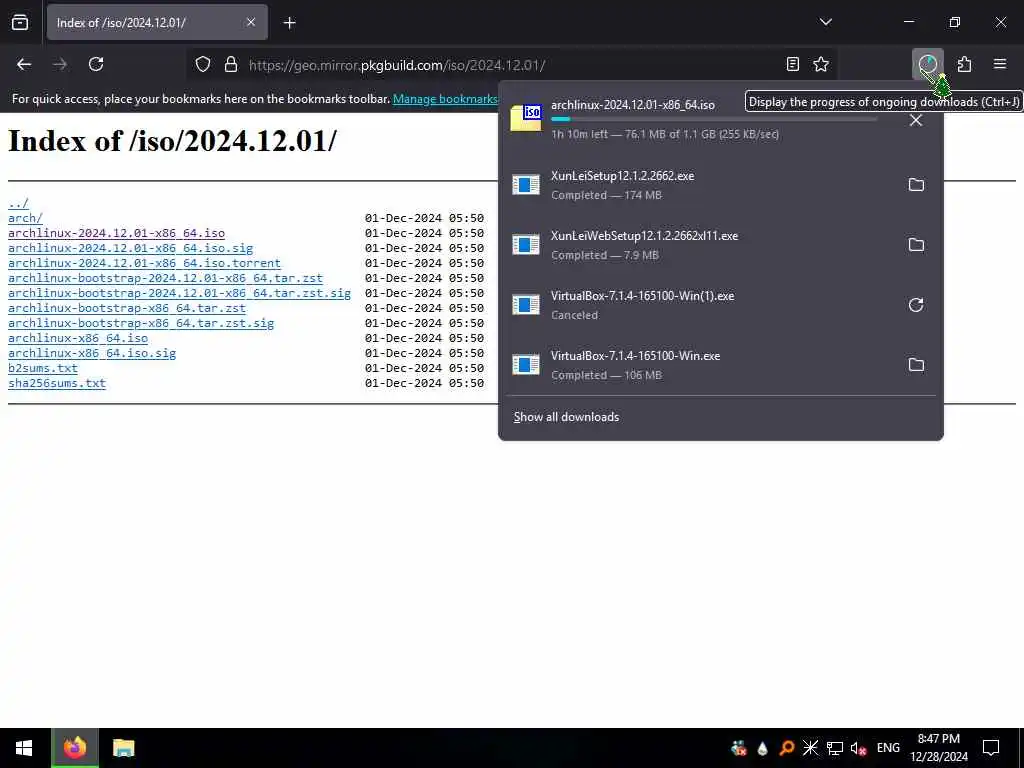Screen dimensions: 1024x768
Task: Cancel the archlinux ISO download
Action: point(916,120)
